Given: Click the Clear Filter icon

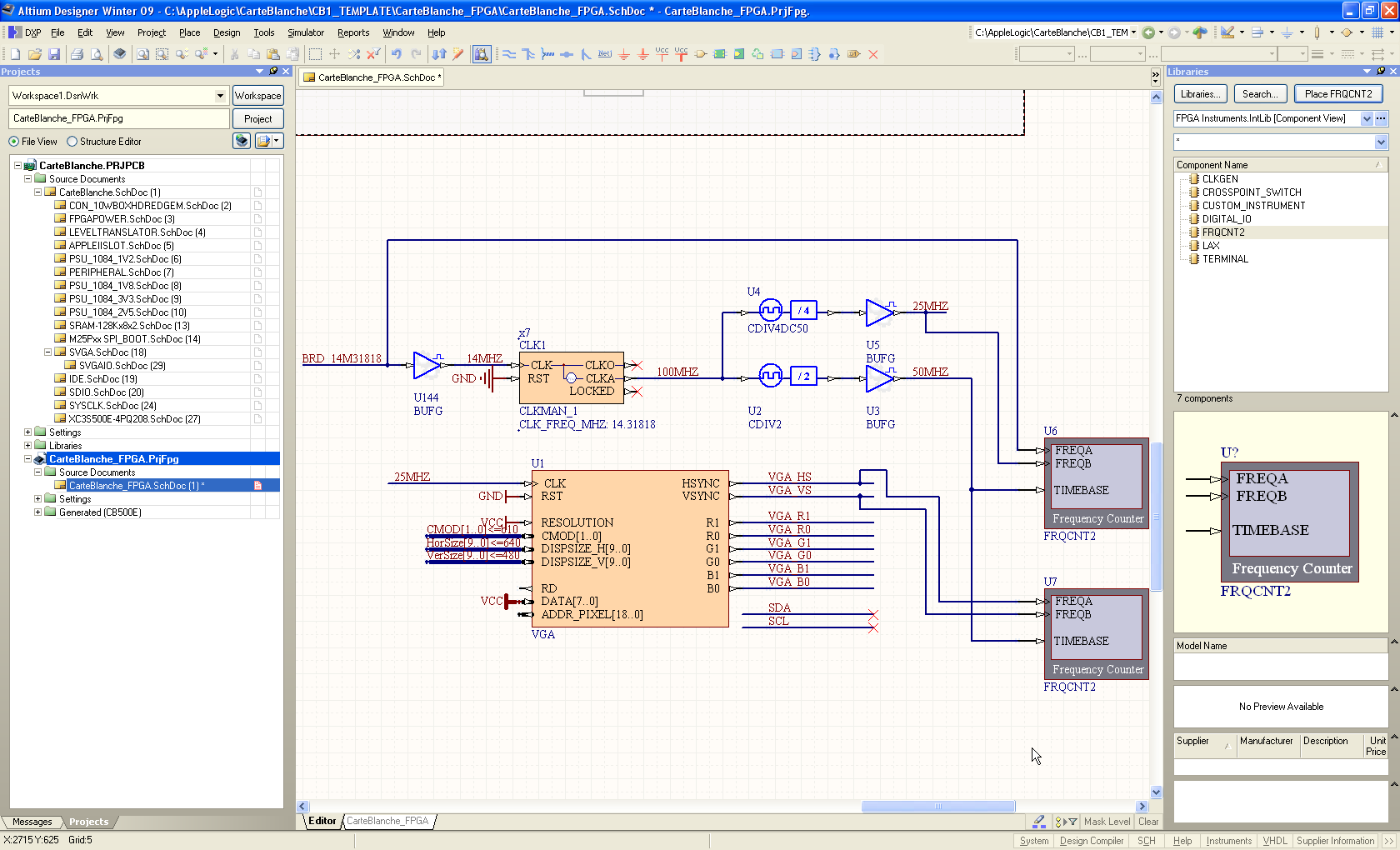Looking at the screenshot, I should (x=373, y=54).
